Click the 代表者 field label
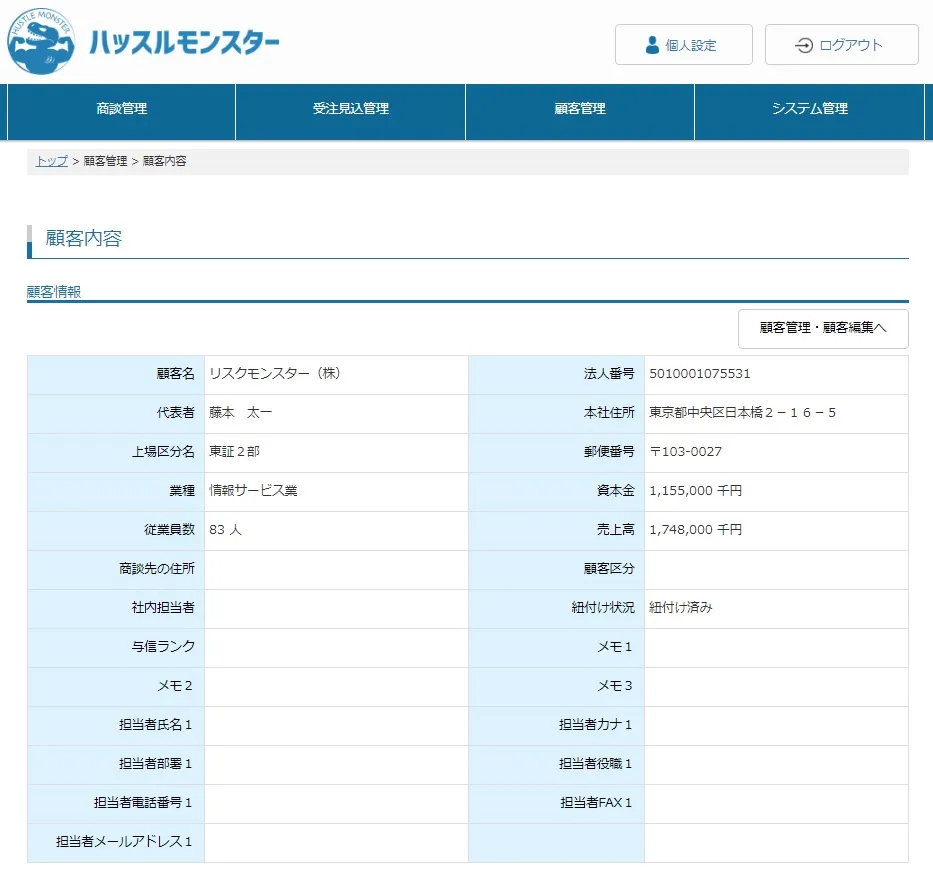The height and width of the screenshot is (880, 933). click(x=176, y=412)
